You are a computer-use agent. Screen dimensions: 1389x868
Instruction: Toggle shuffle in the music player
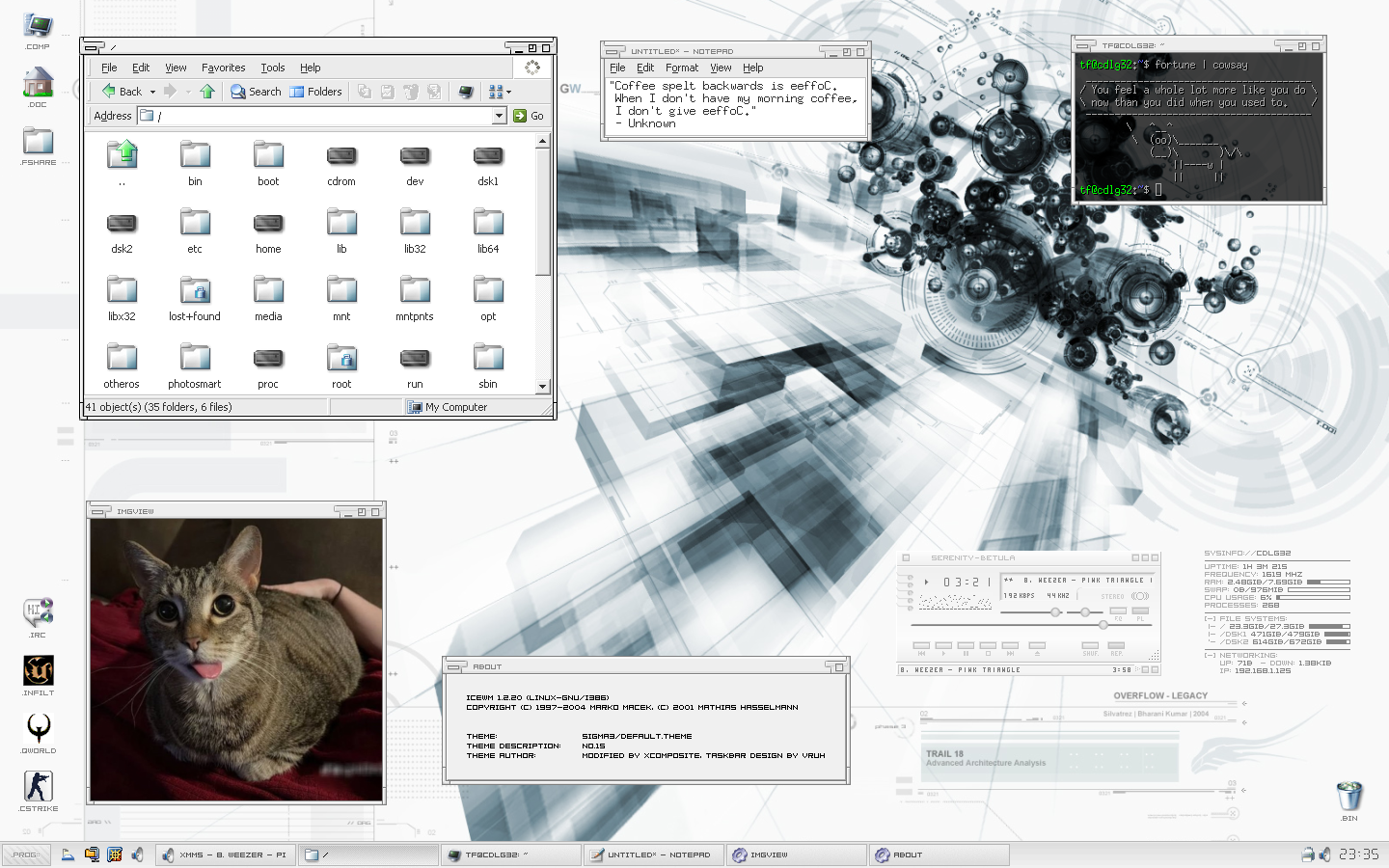[1090, 645]
